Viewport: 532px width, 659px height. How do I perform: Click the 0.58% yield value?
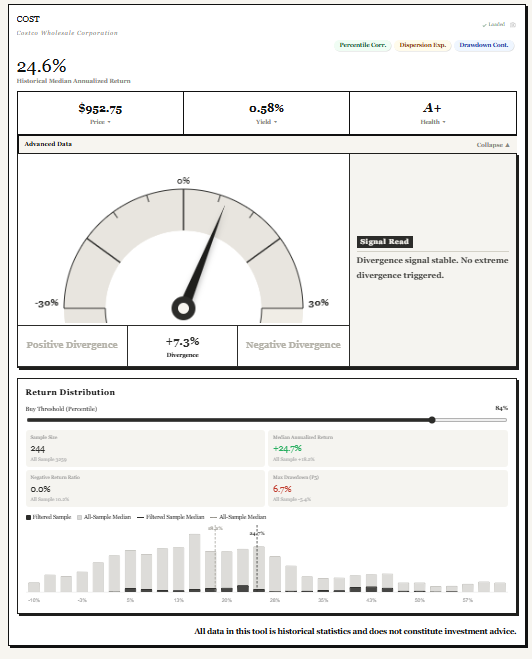click(x=266, y=108)
